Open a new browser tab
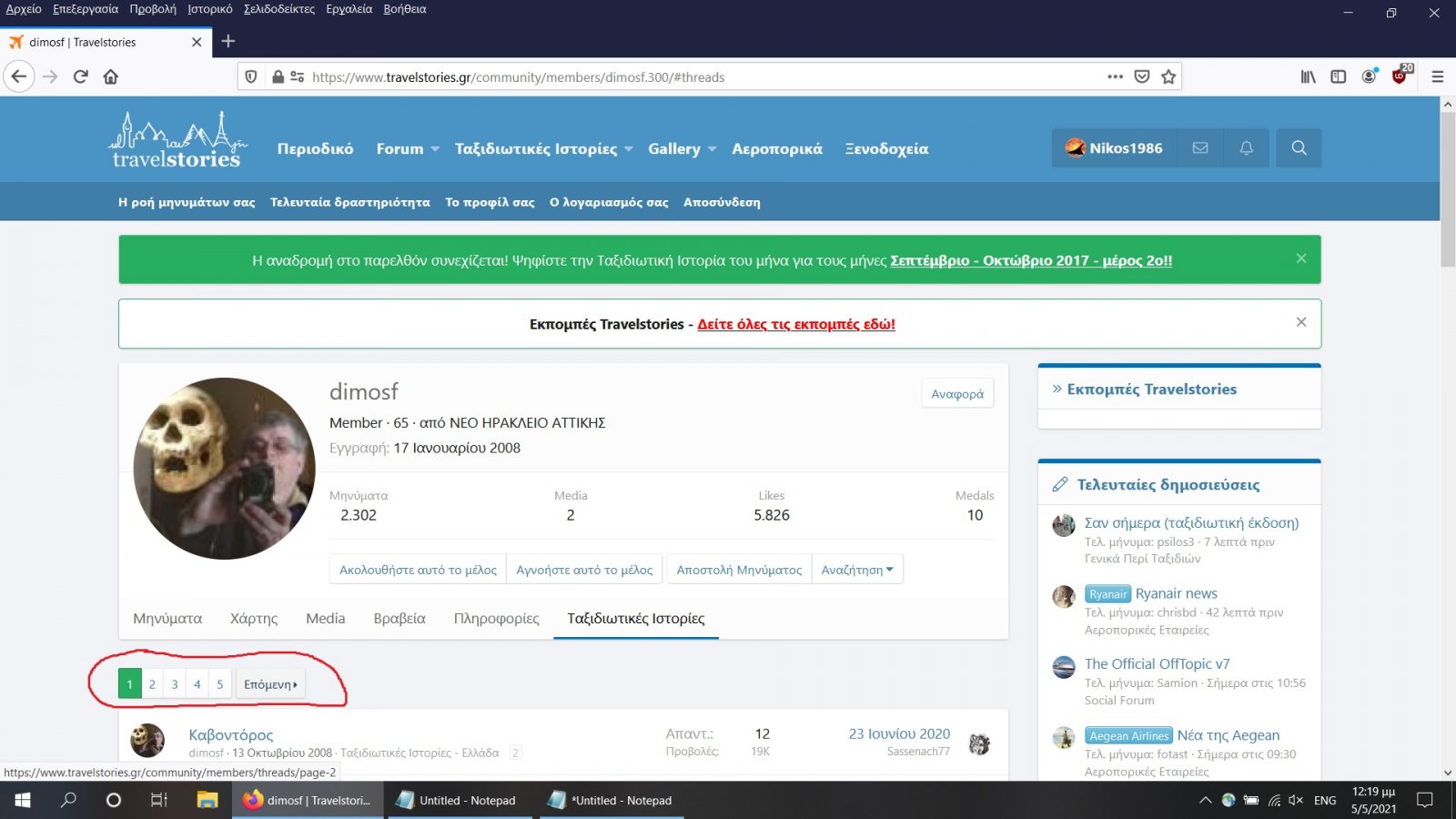1456x819 pixels. coord(228,41)
